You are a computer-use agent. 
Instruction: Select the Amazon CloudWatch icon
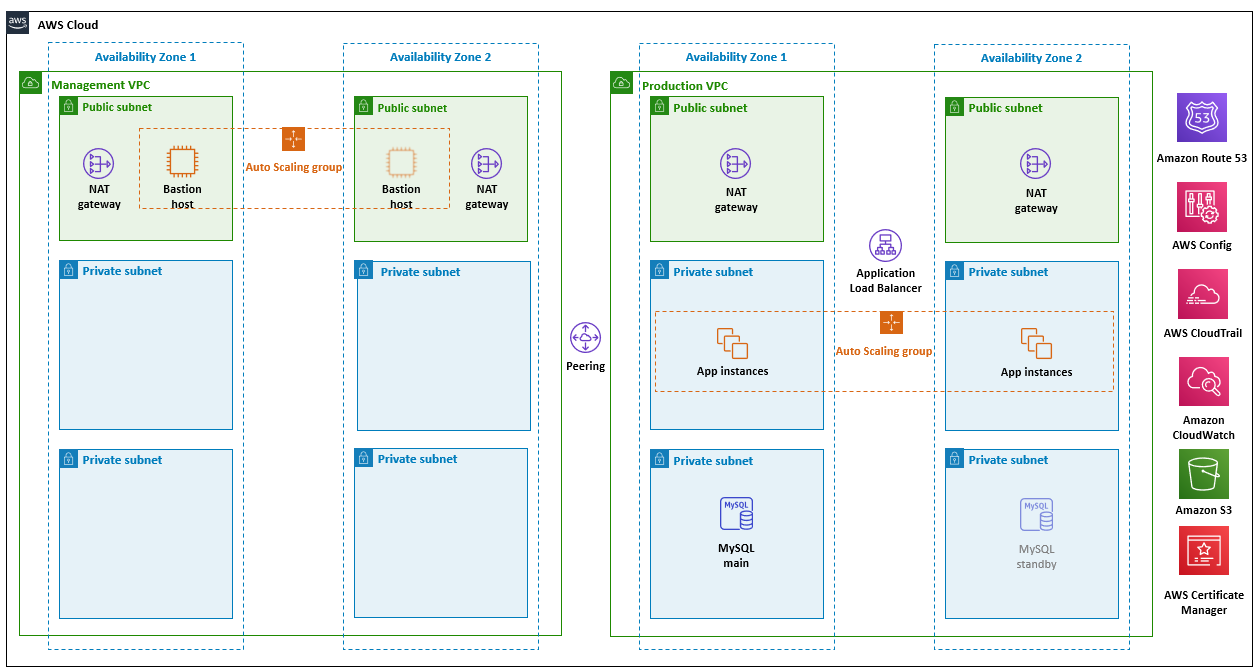click(1202, 382)
